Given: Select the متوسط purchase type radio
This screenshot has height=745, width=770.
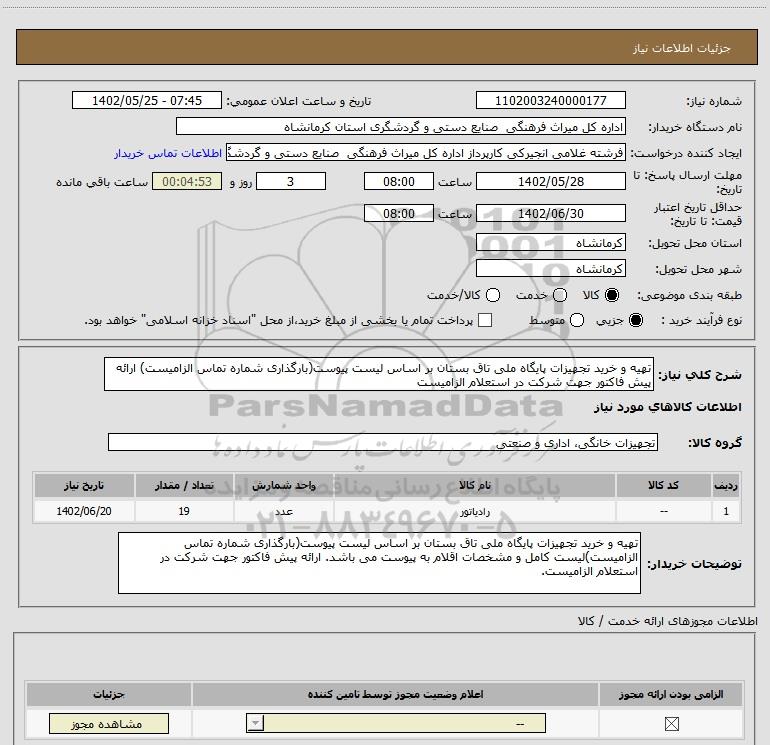Looking at the screenshot, I should point(577,320).
